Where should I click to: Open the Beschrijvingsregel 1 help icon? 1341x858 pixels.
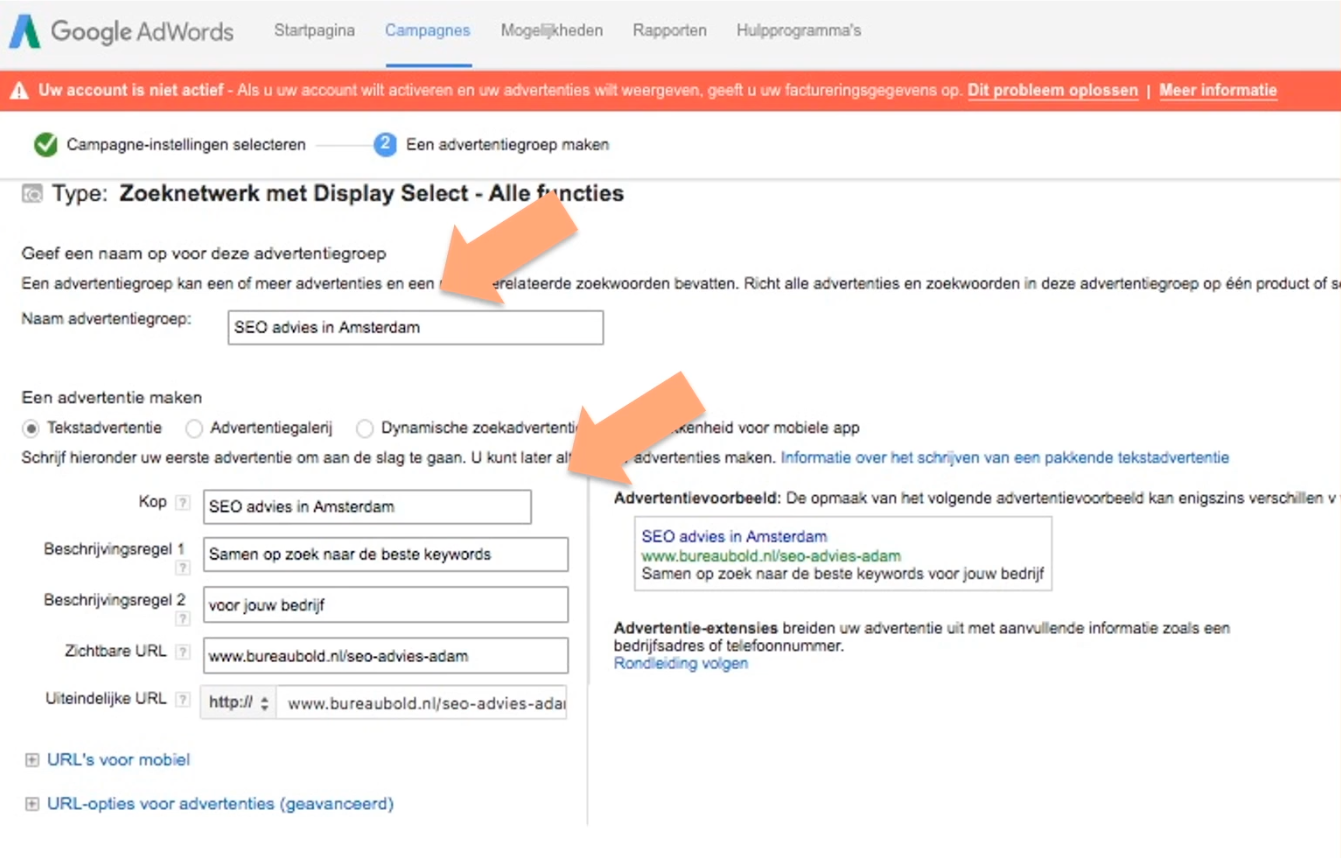tap(182, 568)
